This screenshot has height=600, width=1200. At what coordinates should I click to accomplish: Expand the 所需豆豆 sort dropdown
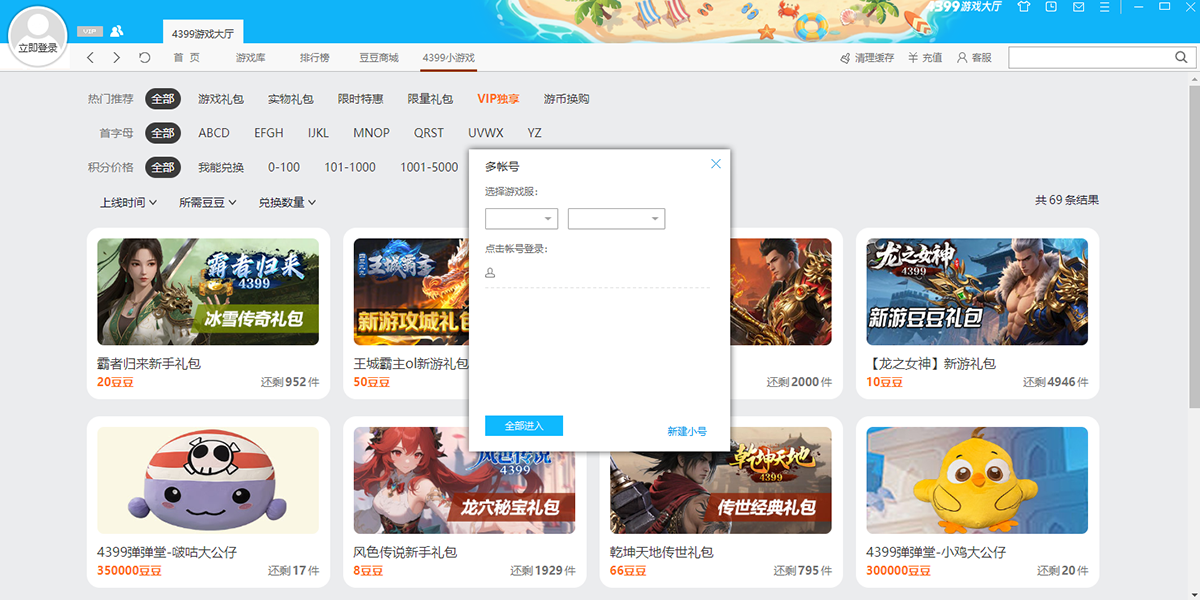pos(208,202)
